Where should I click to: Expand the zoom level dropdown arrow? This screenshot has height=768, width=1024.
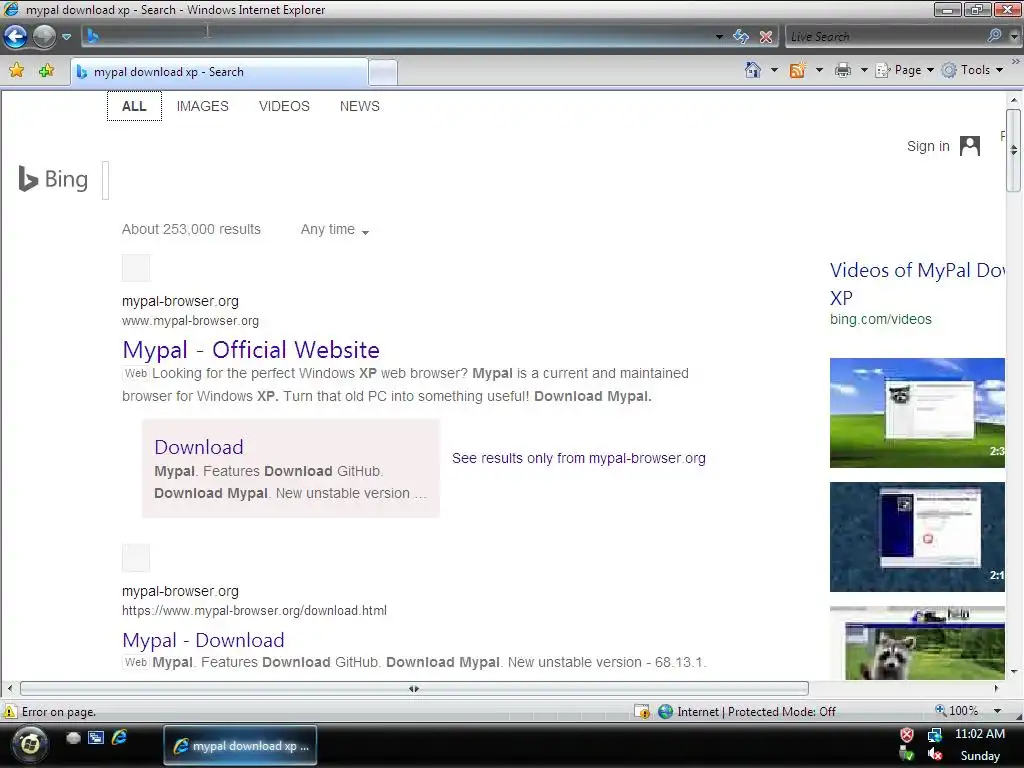coord(997,711)
